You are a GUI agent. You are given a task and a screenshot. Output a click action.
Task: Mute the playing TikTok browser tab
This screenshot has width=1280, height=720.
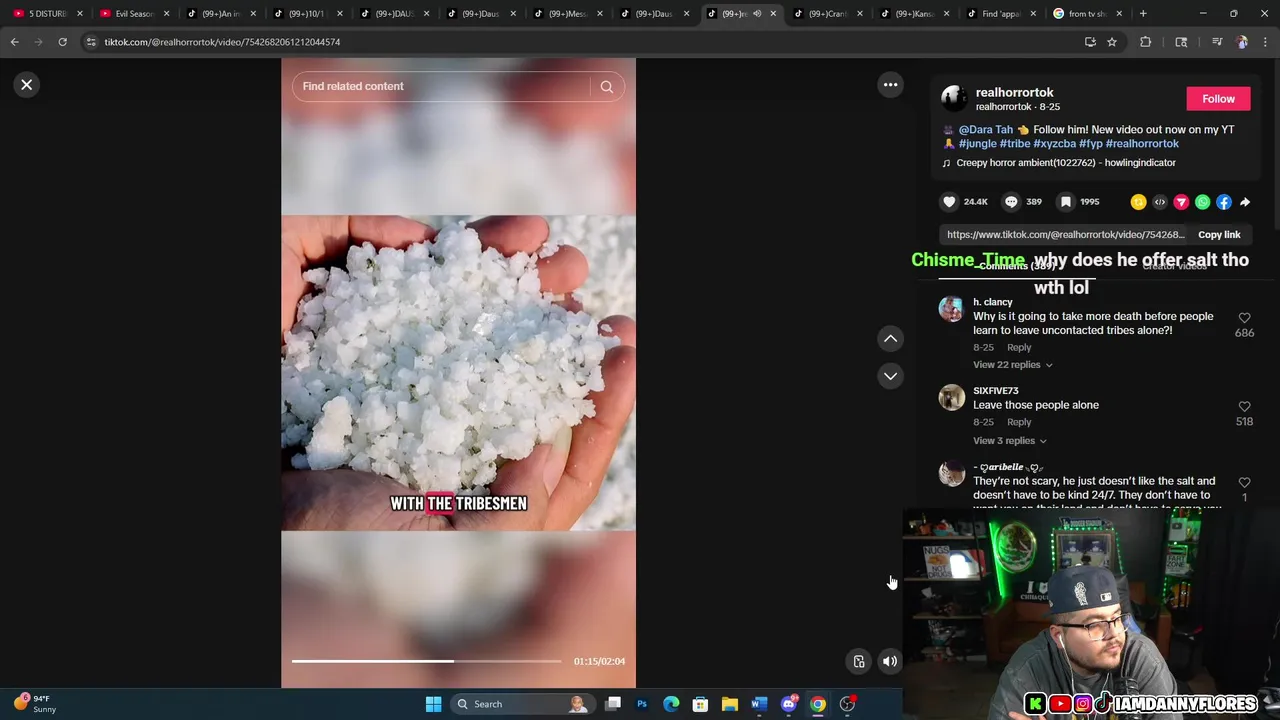pyautogui.click(x=757, y=14)
